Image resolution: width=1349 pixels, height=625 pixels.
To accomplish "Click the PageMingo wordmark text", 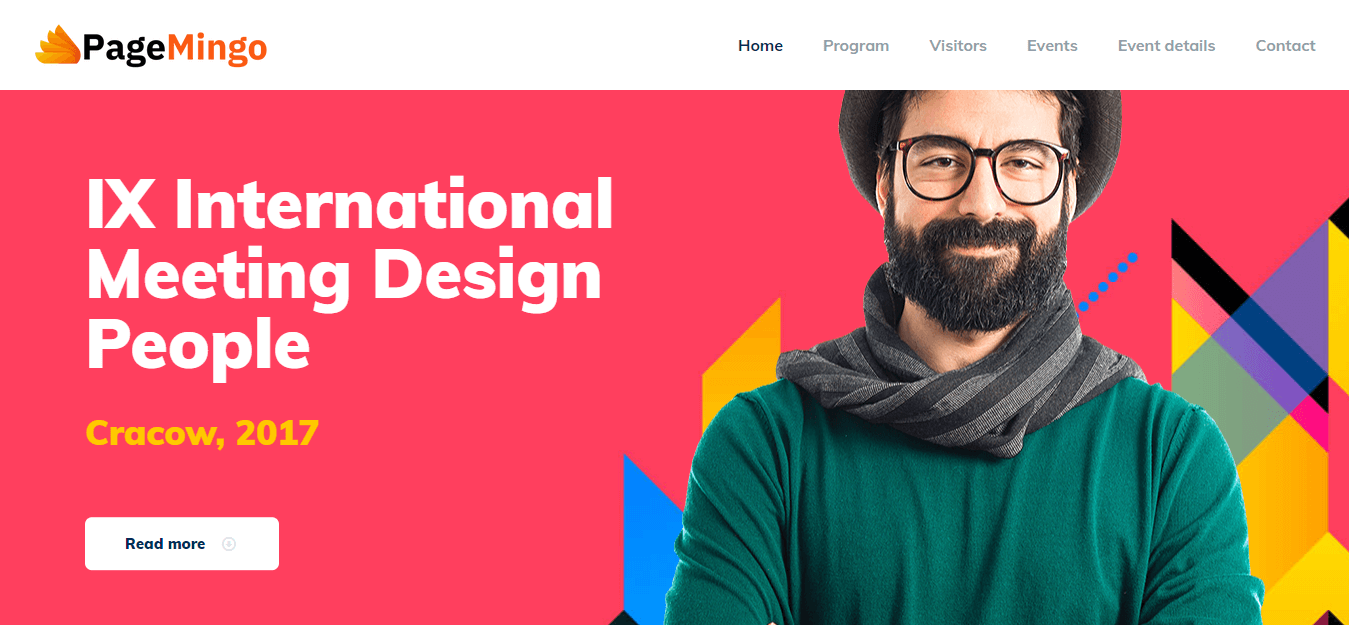I will click(x=175, y=47).
